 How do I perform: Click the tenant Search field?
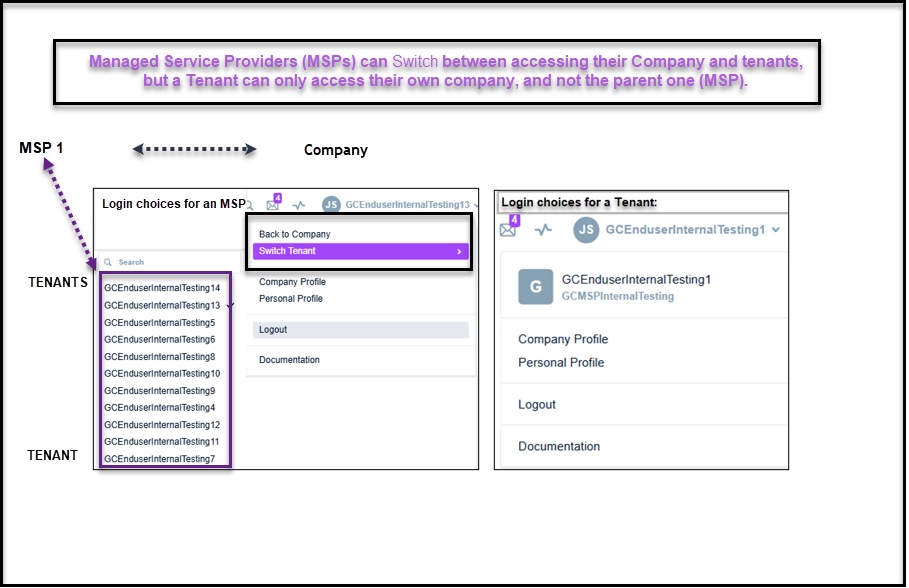(169, 262)
